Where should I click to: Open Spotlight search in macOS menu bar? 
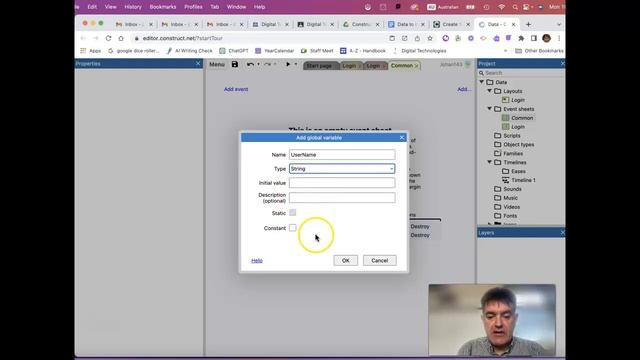pos(515,7)
